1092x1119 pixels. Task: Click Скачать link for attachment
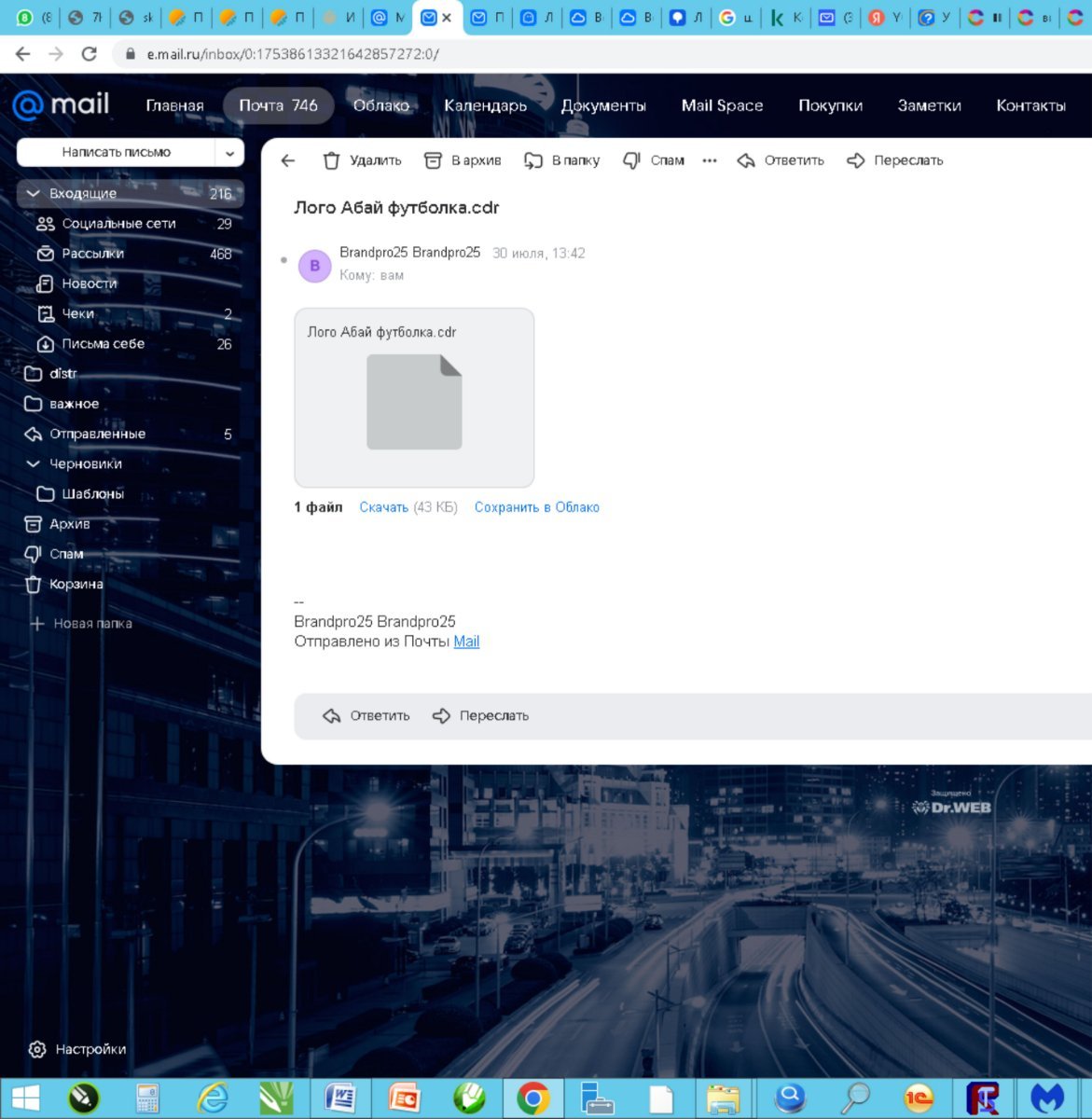tap(384, 507)
